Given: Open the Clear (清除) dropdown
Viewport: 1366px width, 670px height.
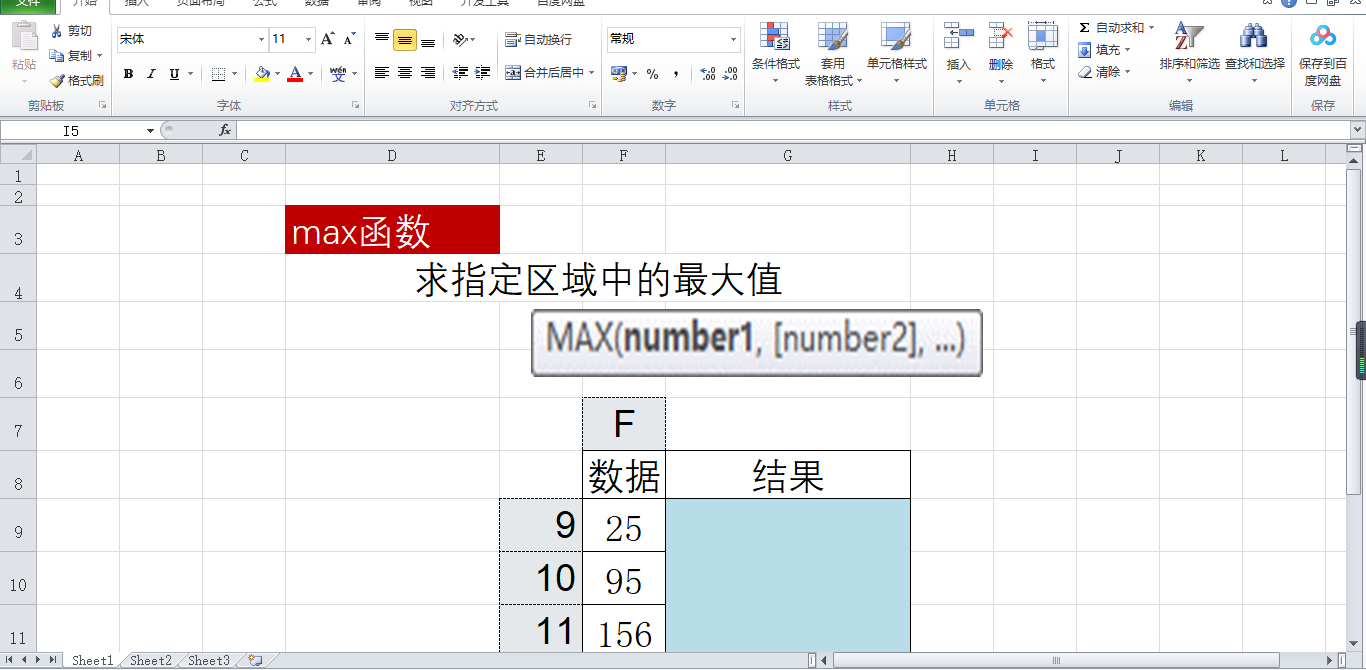Looking at the screenshot, I should [1105, 72].
